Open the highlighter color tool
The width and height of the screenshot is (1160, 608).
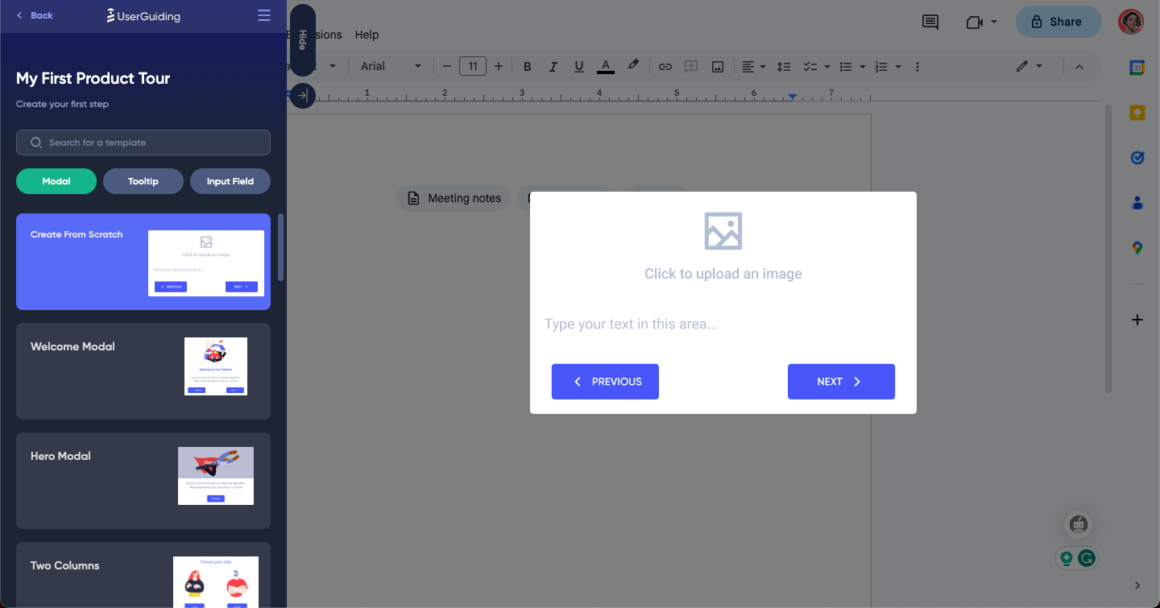coord(633,66)
